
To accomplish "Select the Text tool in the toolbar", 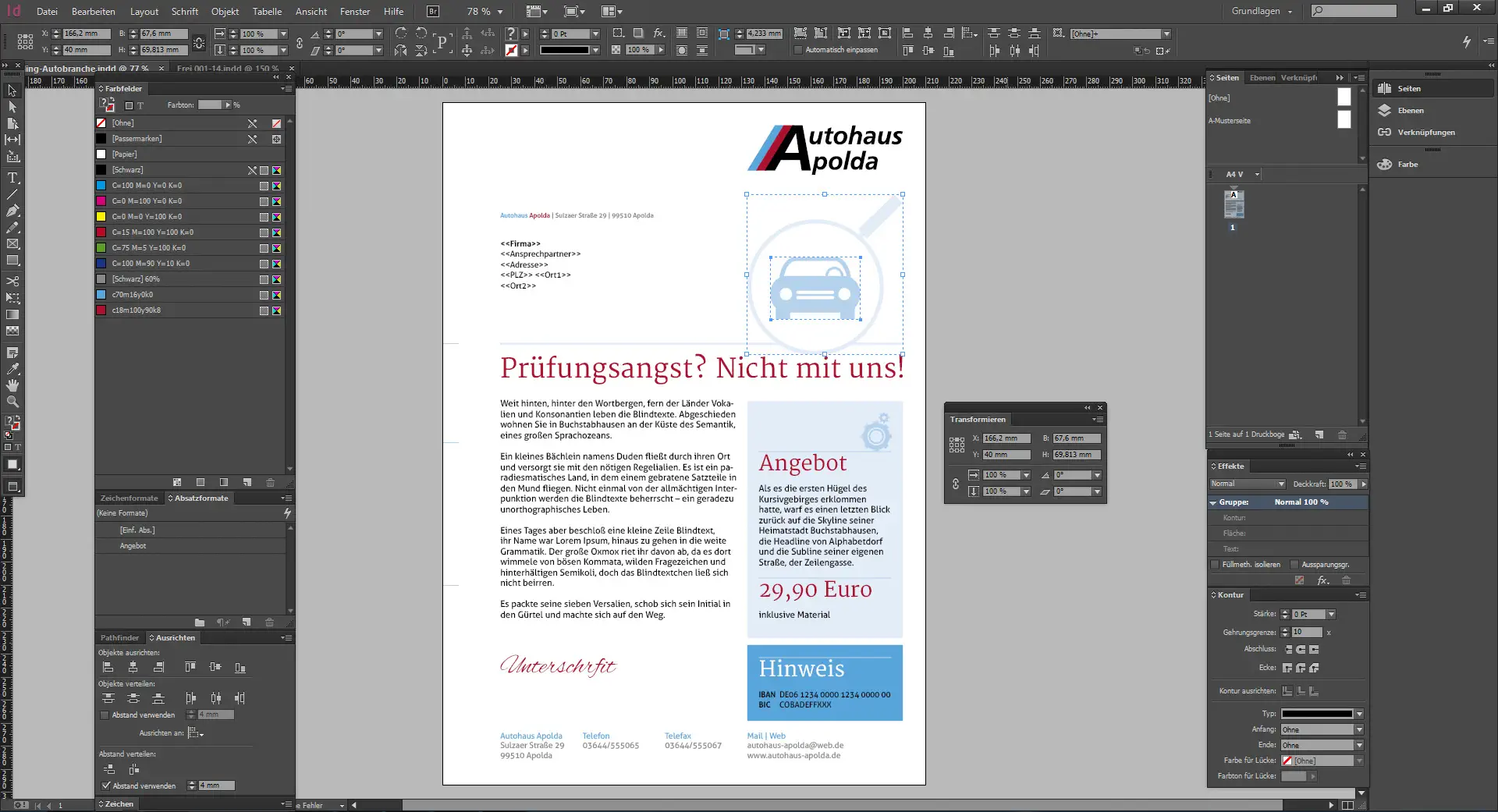I will [12, 178].
